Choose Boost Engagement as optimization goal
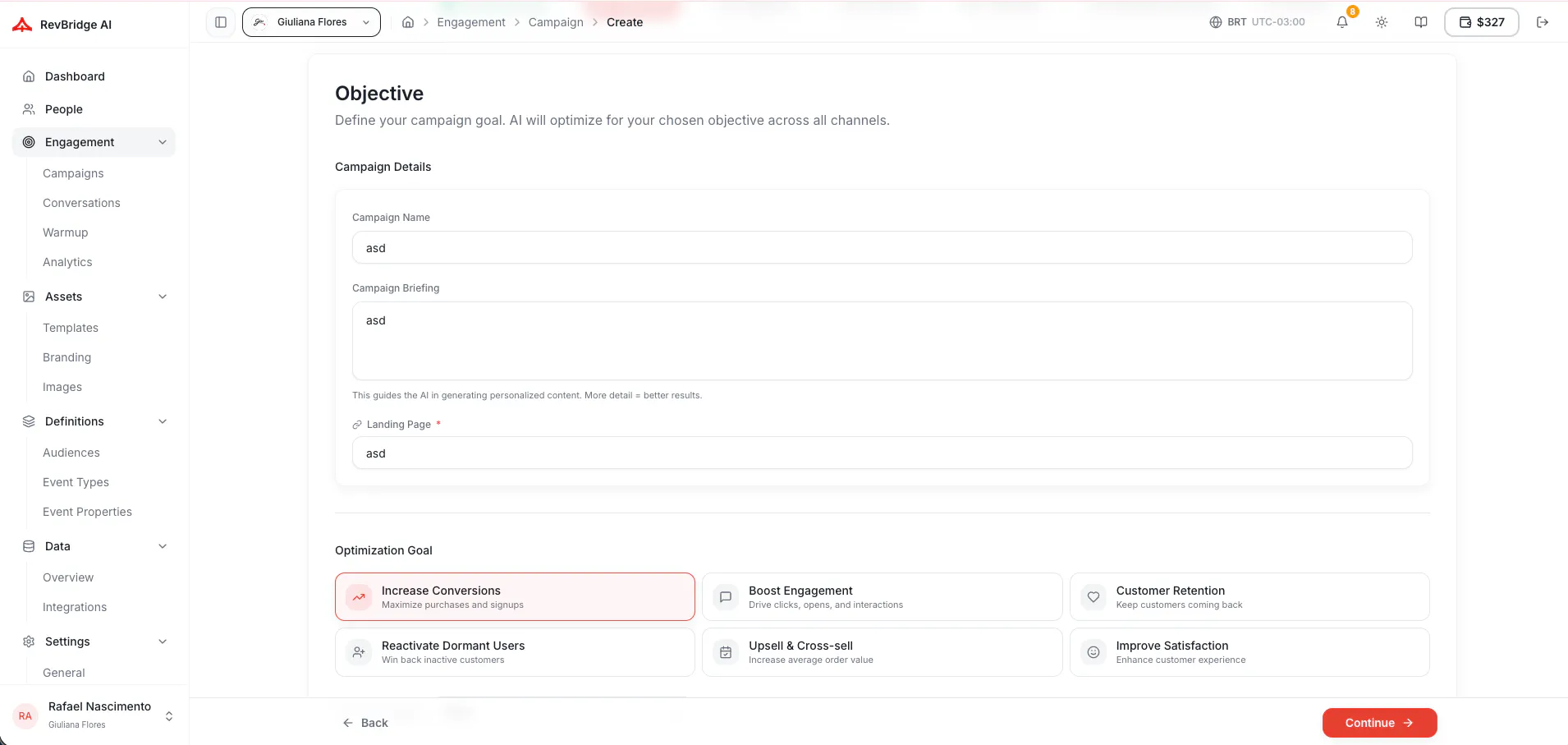 click(x=882, y=596)
